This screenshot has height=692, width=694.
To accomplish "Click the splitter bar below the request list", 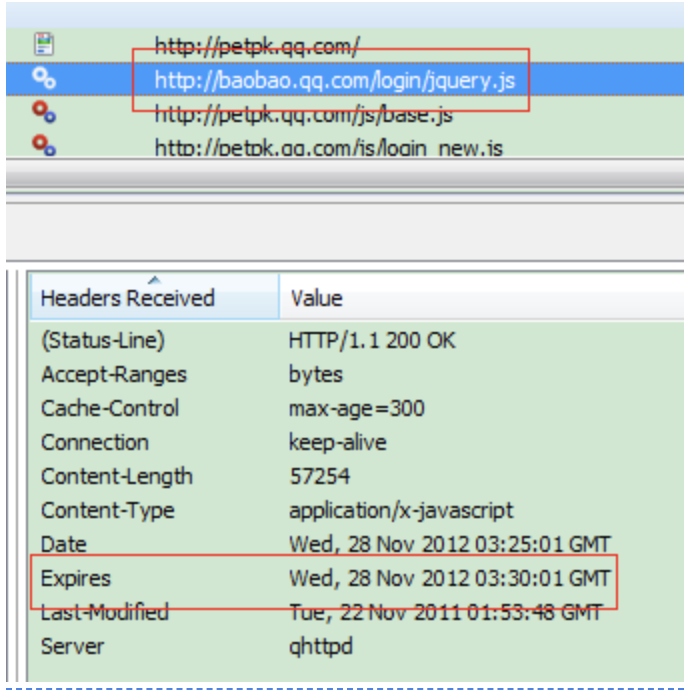I will click(345, 175).
